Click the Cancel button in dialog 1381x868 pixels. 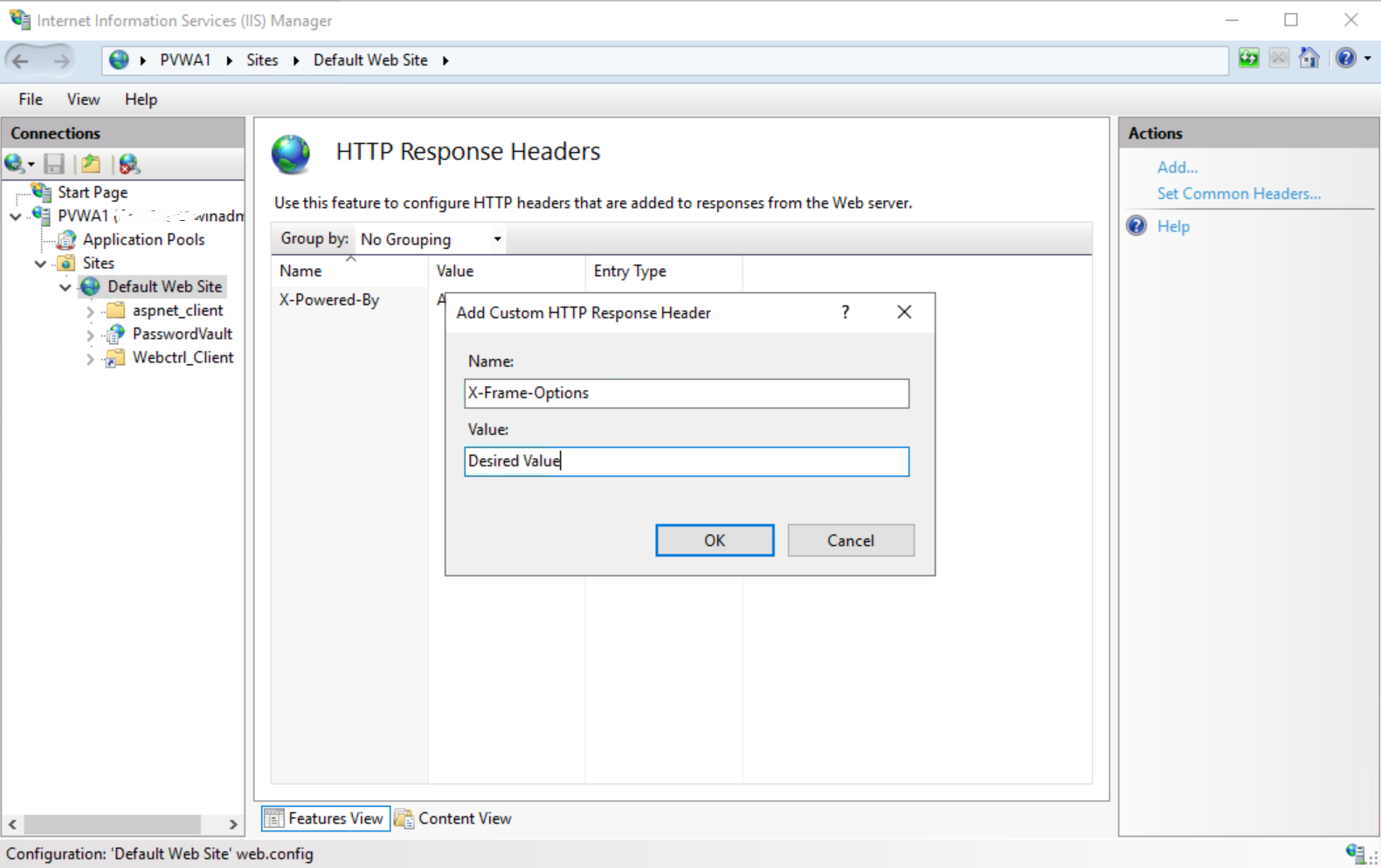click(850, 541)
